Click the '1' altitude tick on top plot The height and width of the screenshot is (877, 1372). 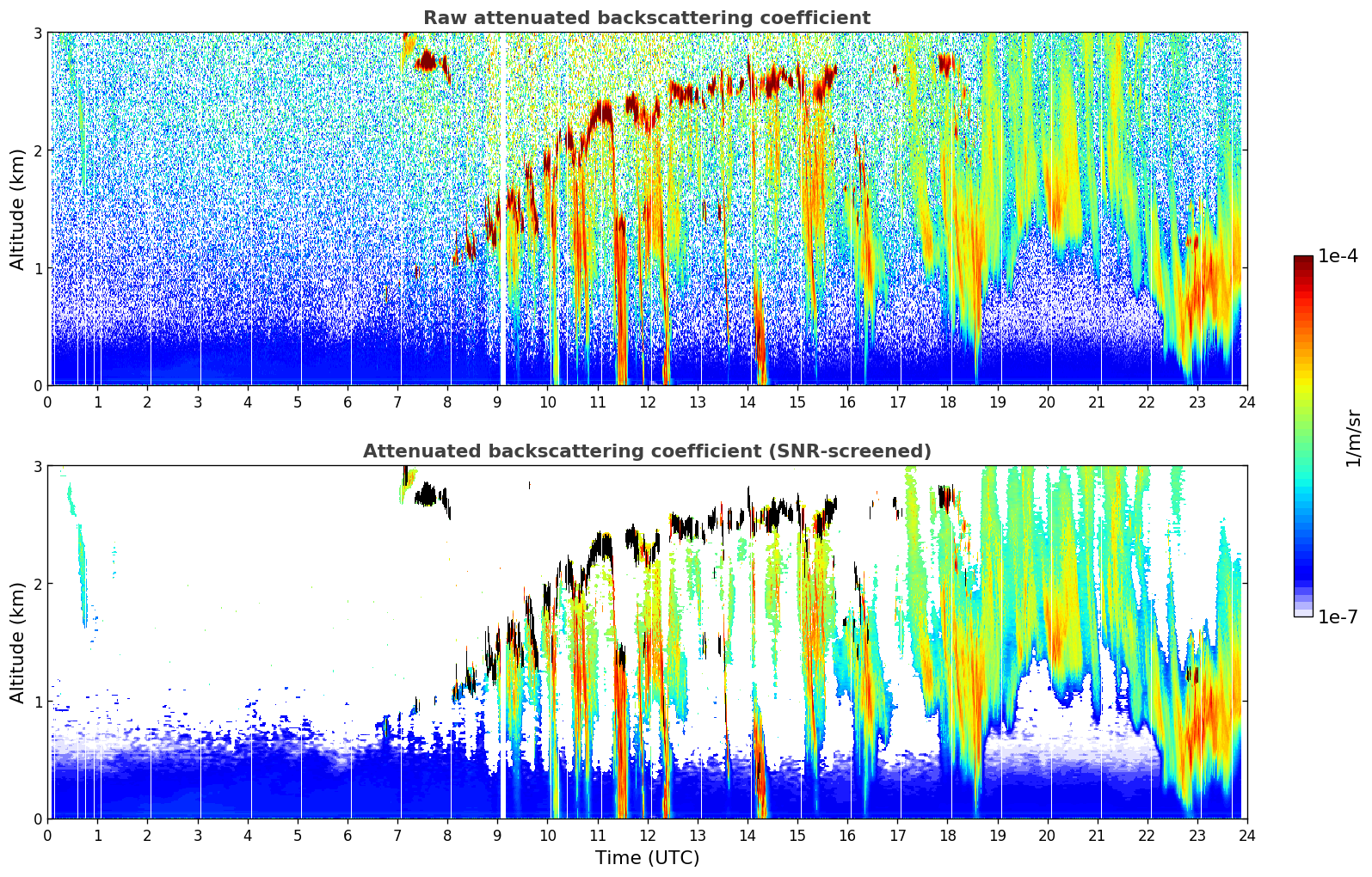[x=37, y=268]
